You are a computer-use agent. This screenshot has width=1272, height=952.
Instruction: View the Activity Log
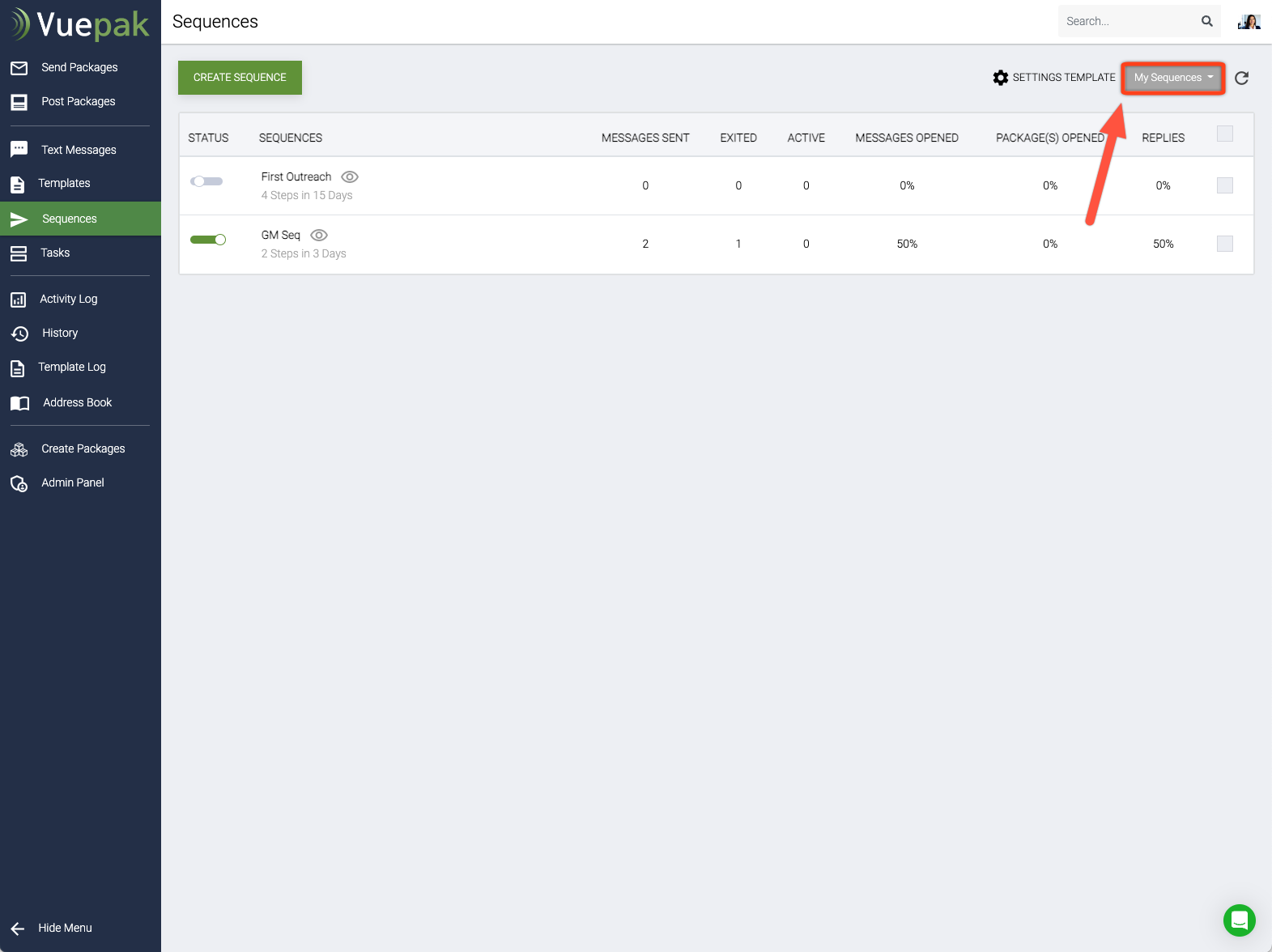tap(69, 299)
